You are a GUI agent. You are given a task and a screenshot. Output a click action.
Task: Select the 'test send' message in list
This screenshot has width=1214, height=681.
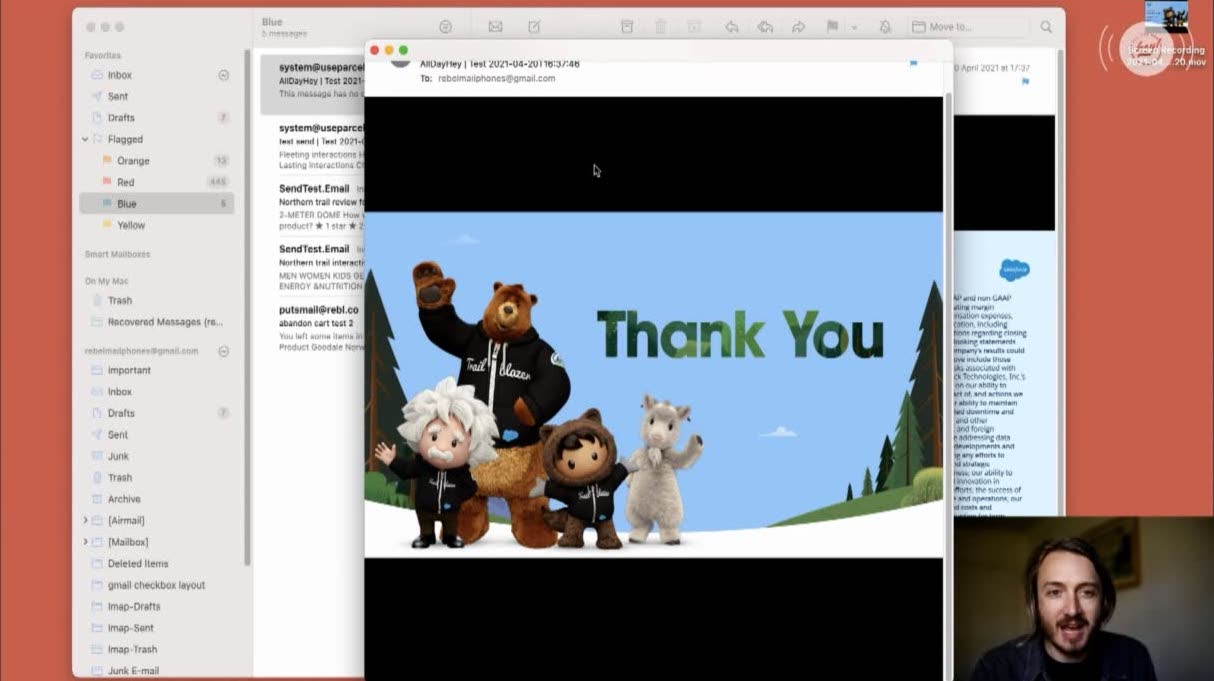click(312, 147)
